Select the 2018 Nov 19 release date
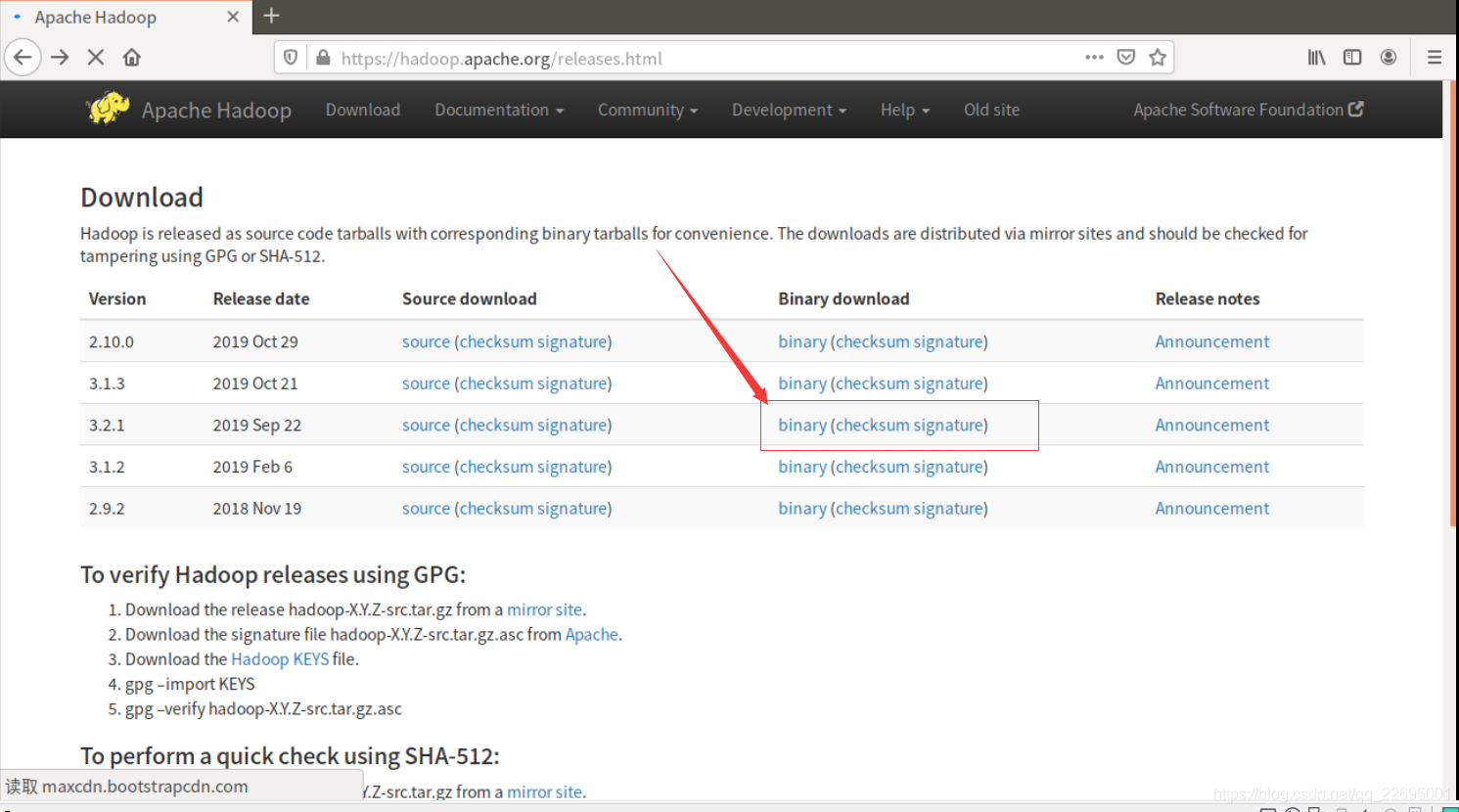Image resolution: width=1459 pixels, height=812 pixels. pos(257,509)
